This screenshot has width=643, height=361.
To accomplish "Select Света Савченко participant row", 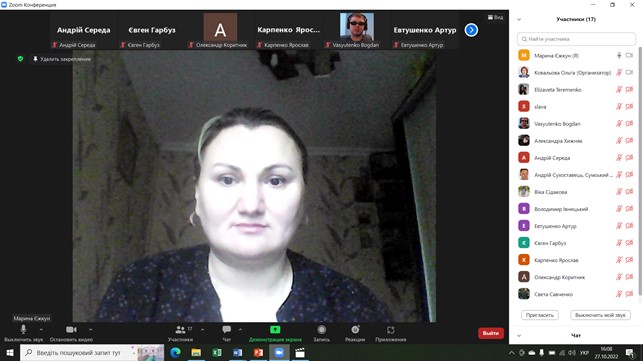I will (x=576, y=294).
